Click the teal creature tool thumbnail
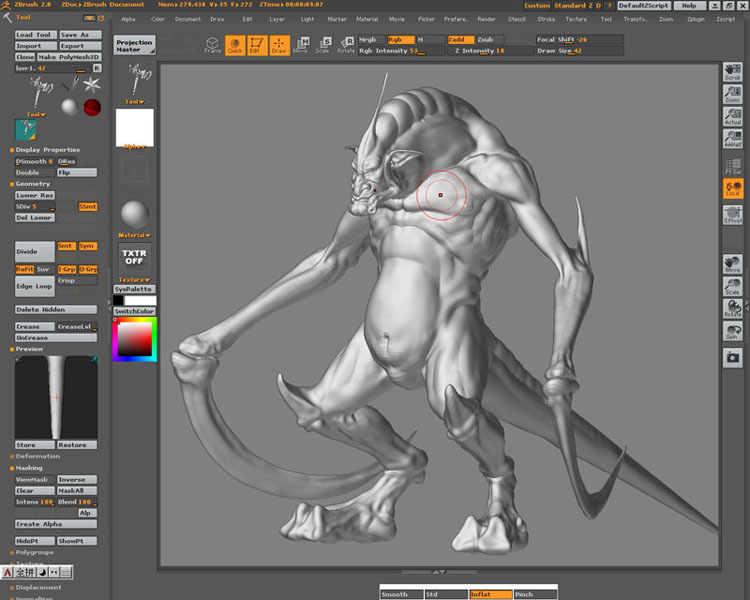The height and width of the screenshot is (600, 750). (x=25, y=130)
